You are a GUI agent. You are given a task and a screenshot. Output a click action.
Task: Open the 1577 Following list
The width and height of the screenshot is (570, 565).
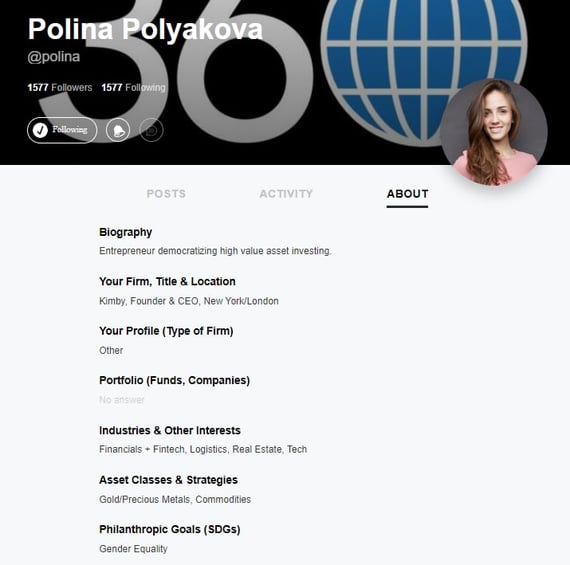133,88
